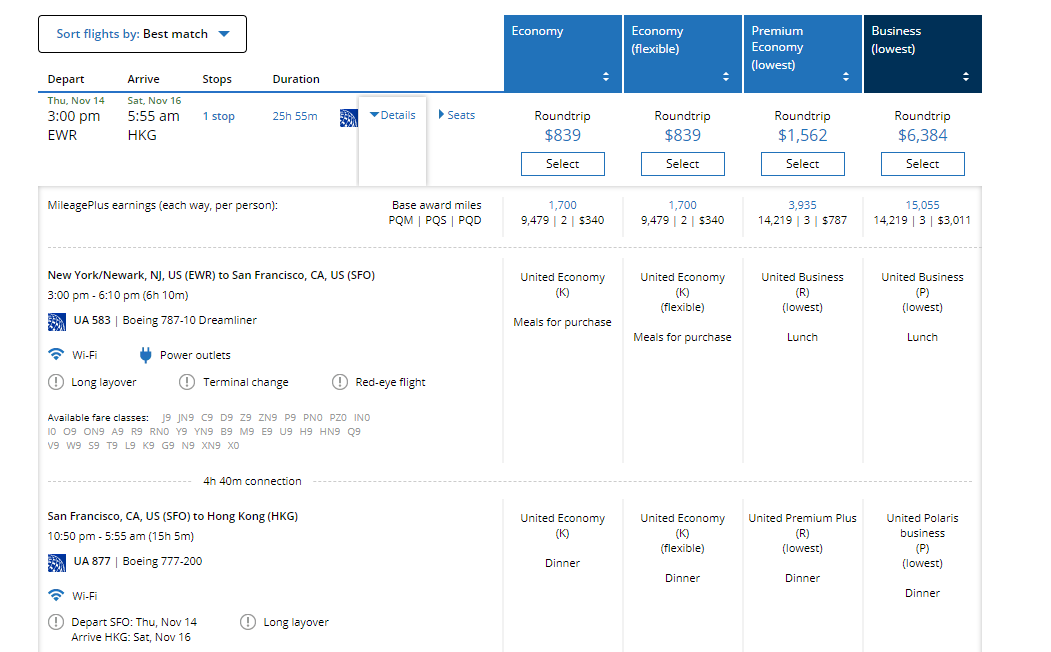
Task: Click United Polaris business cabin text
Action: point(922,525)
